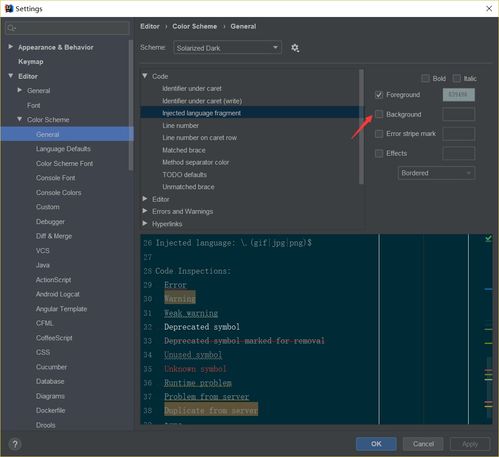Select Method separator color
The height and width of the screenshot is (457, 499).
pos(195,162)
